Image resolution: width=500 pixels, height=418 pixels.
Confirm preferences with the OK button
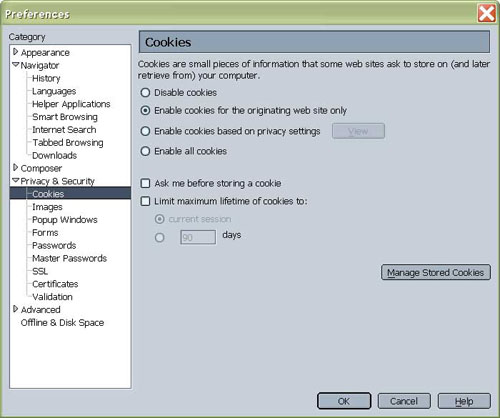[x=344, y=401]
